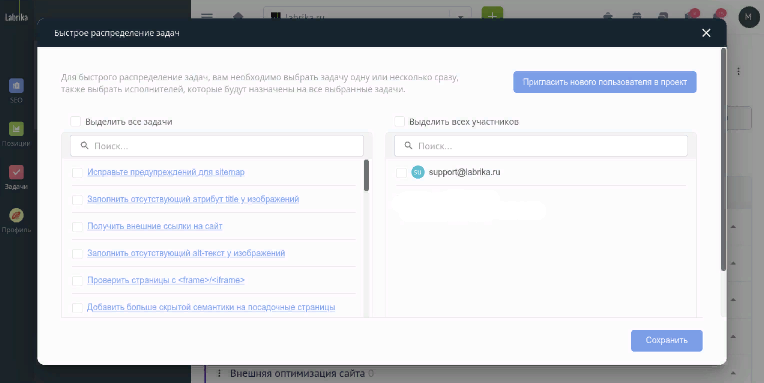Open the Исправьте предупреждений для sitemap link

pos(166,172)
